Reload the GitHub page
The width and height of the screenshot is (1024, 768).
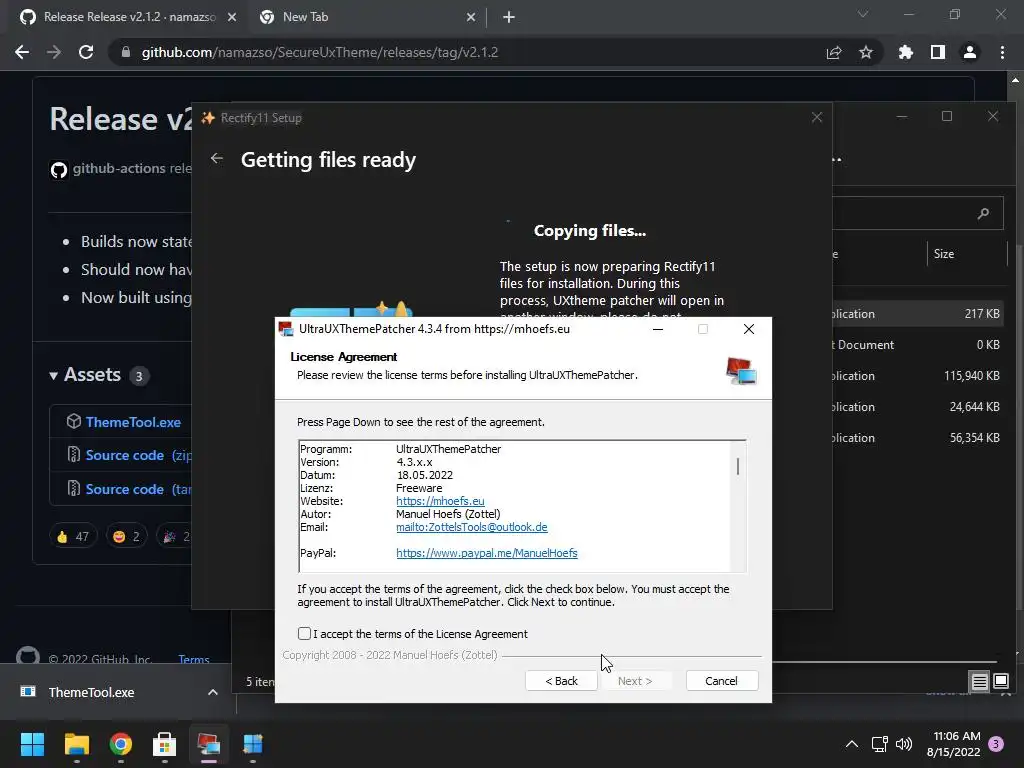coord(86,52)
